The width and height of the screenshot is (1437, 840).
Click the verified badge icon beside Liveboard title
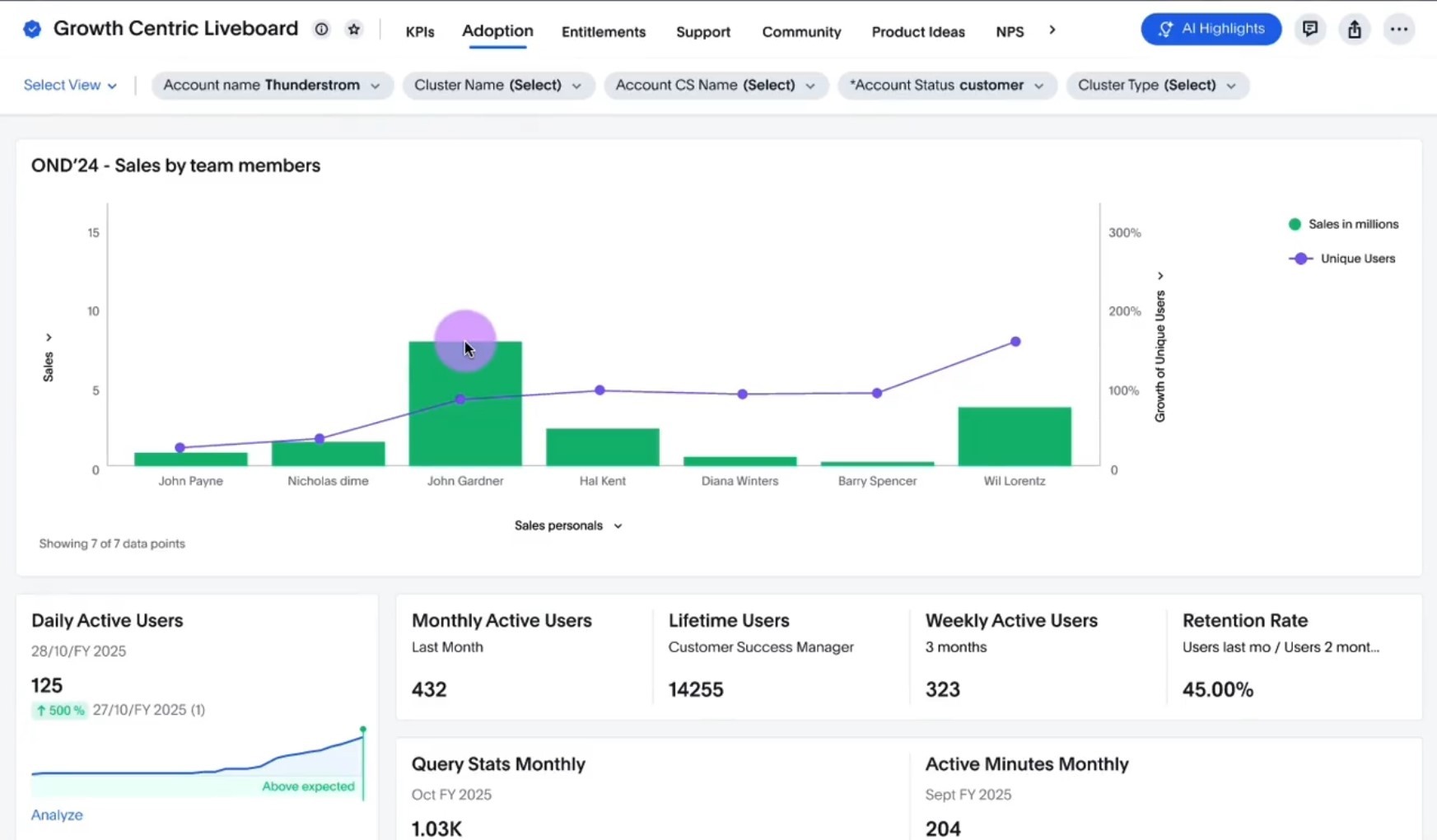(32, 30)
